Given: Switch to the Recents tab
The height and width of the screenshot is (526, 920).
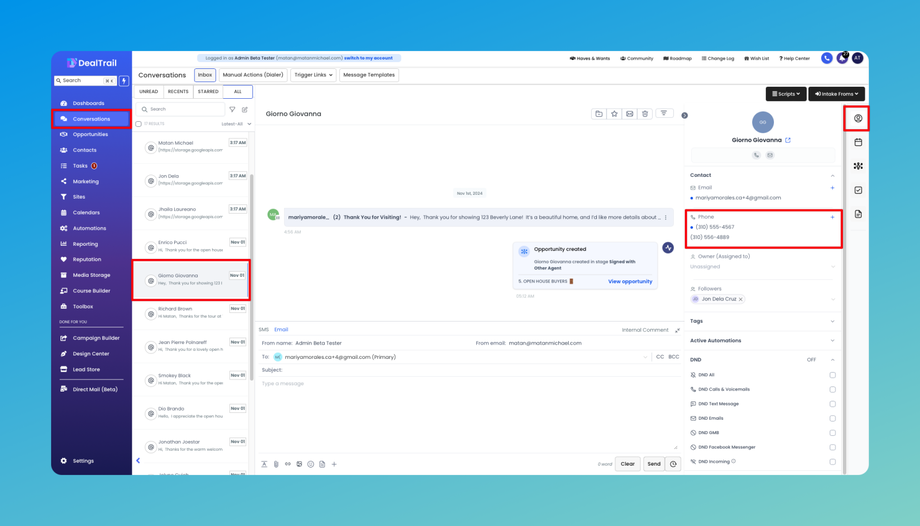Looking at the screenshot, I should [x=178, y=92].
